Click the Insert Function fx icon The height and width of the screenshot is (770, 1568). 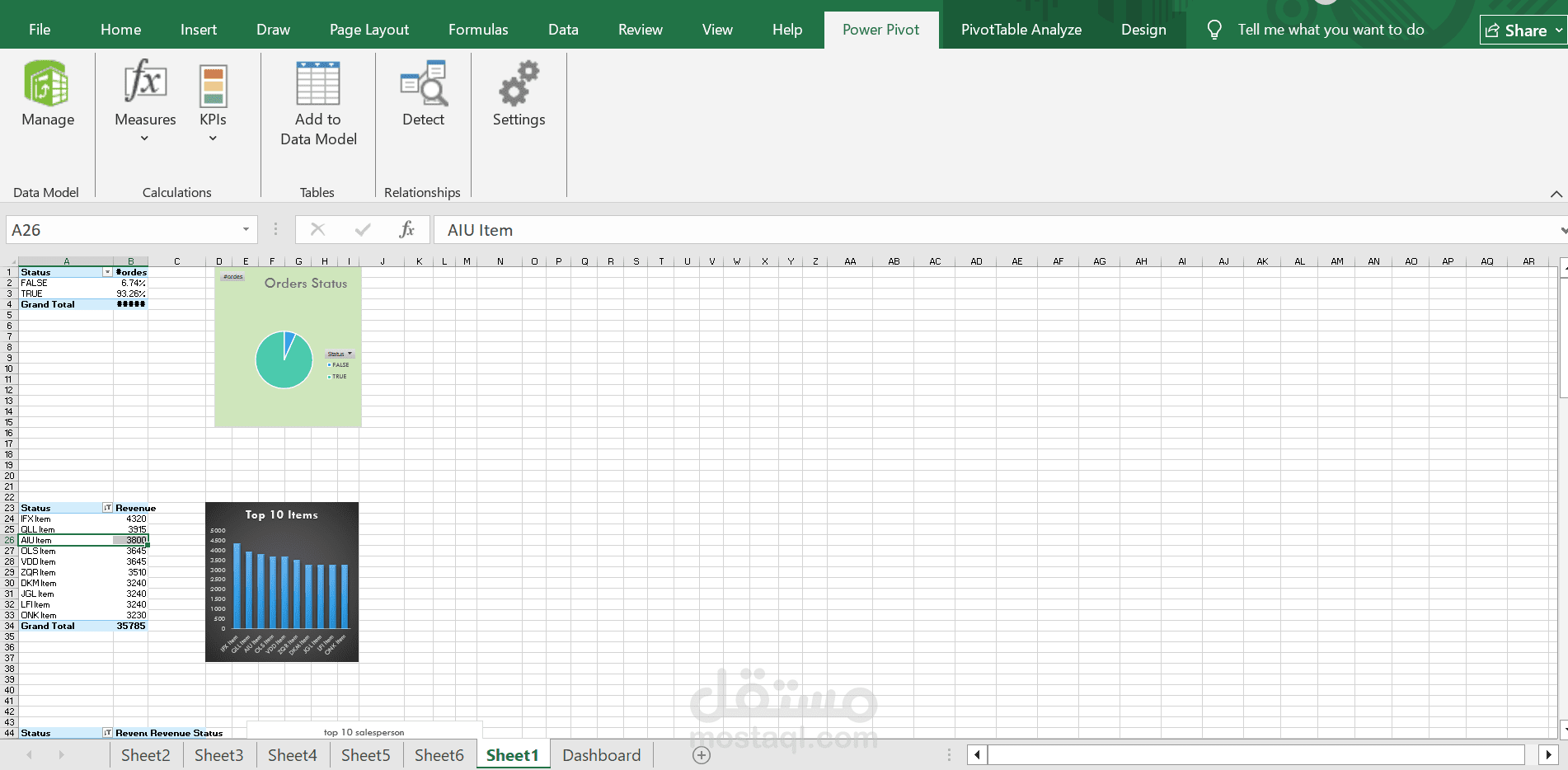coord(406,229)
